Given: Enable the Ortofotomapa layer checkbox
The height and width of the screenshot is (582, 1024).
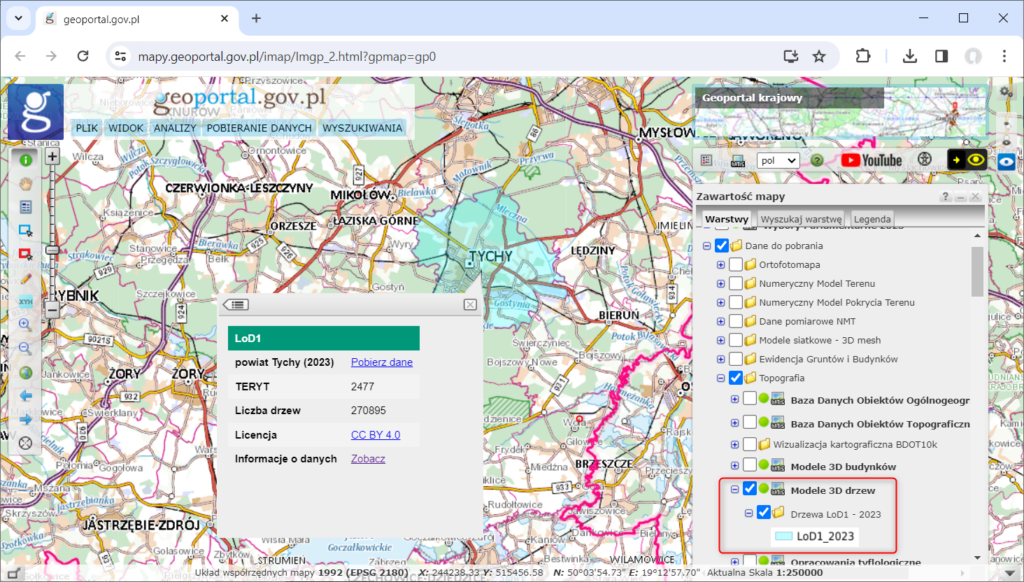Looking at the screenshot, I should 736,265.
